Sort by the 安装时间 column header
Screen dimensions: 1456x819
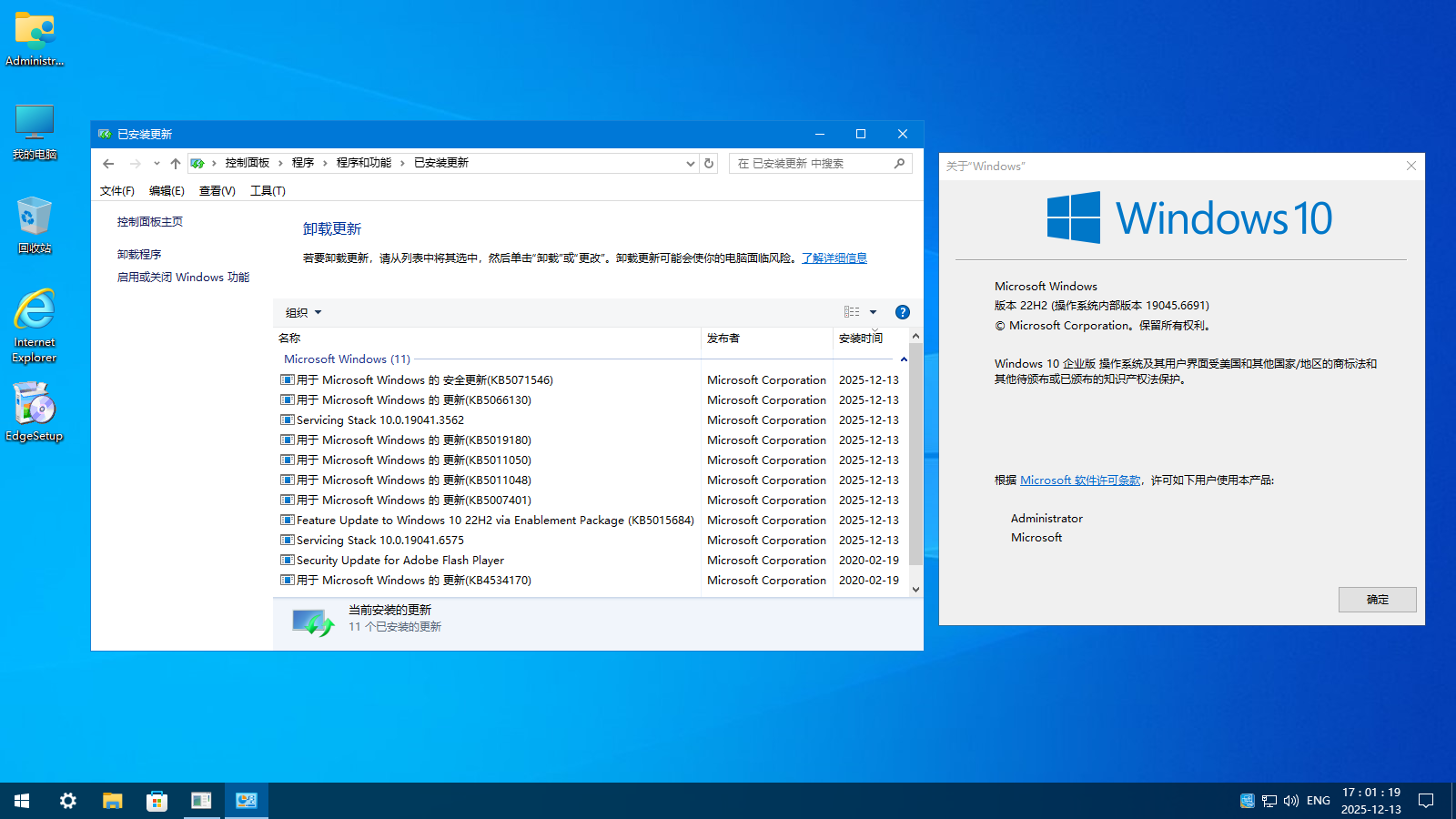coord(871,339)
